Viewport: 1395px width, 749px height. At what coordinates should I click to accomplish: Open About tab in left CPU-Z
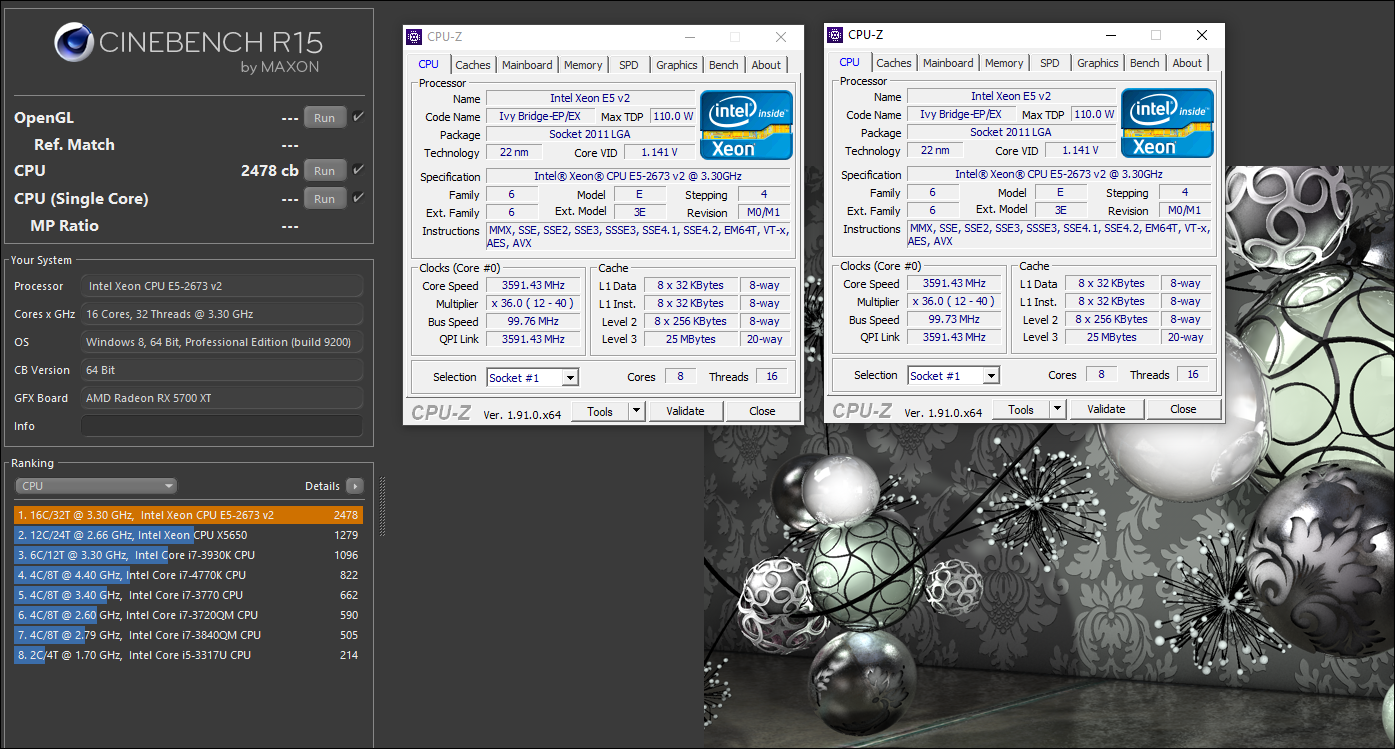tap(766, 65)
